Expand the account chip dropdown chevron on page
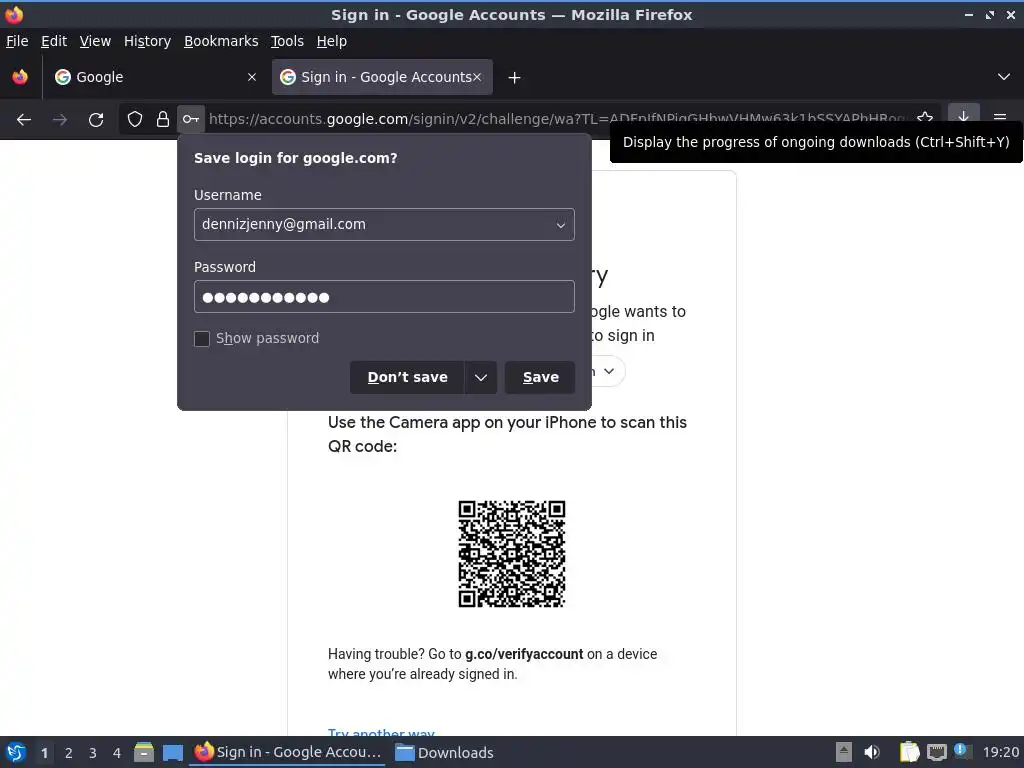The height and width of the screenshot is (768, 1024). click(x=609, y=371)
